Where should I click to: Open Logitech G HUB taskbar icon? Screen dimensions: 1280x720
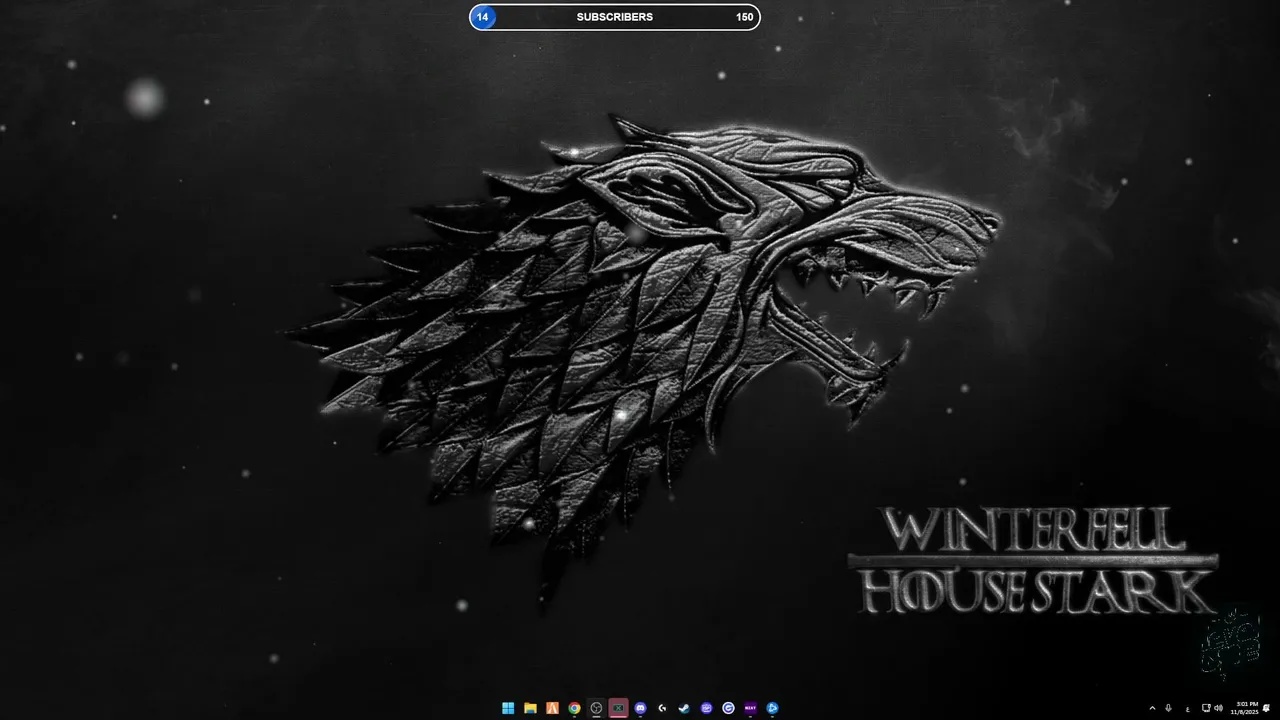pos(662,708)
